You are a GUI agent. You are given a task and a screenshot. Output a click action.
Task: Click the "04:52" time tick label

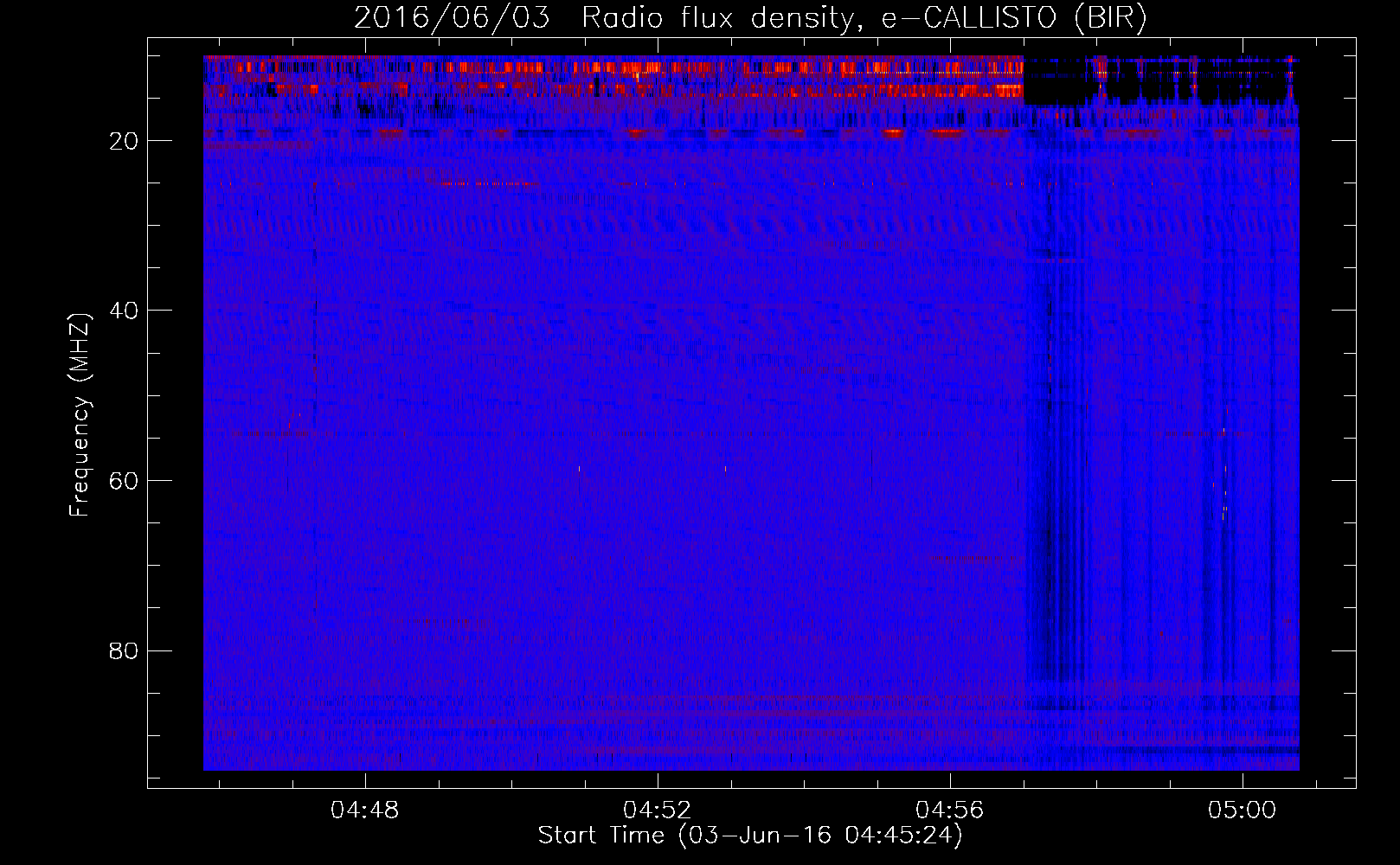[x=658, y=811]
